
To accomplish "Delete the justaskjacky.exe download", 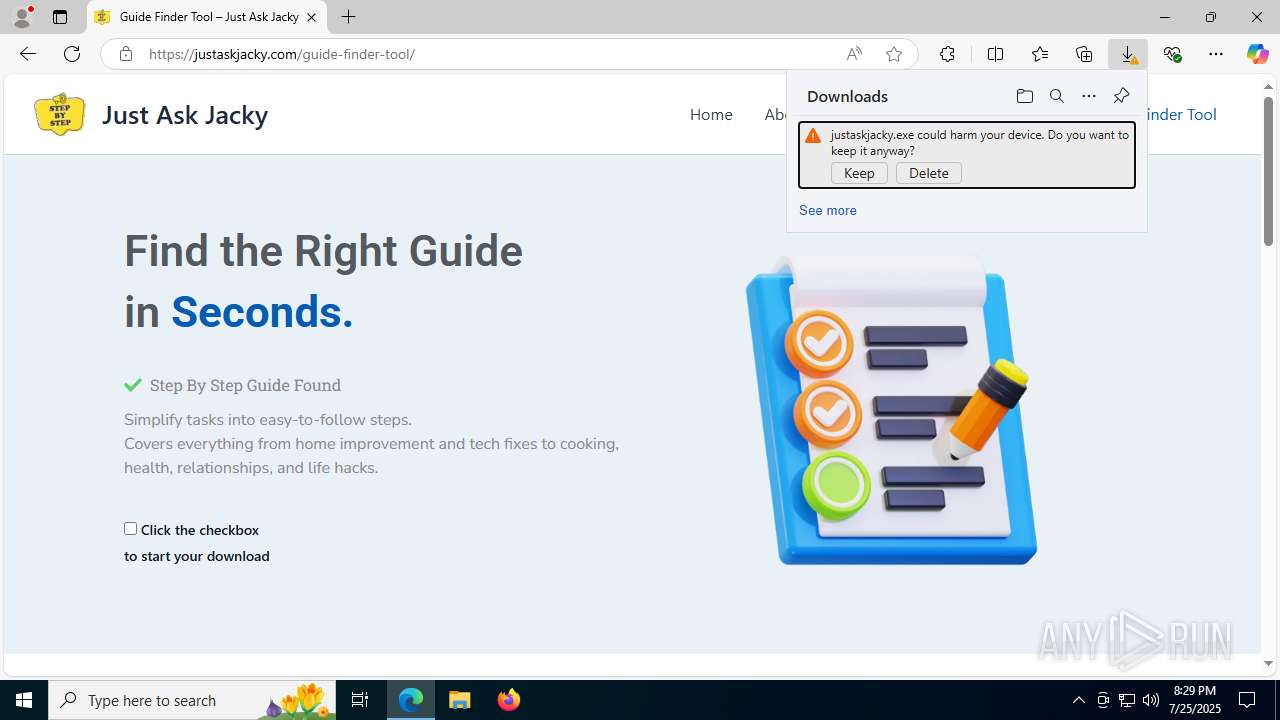I will 929,173.
